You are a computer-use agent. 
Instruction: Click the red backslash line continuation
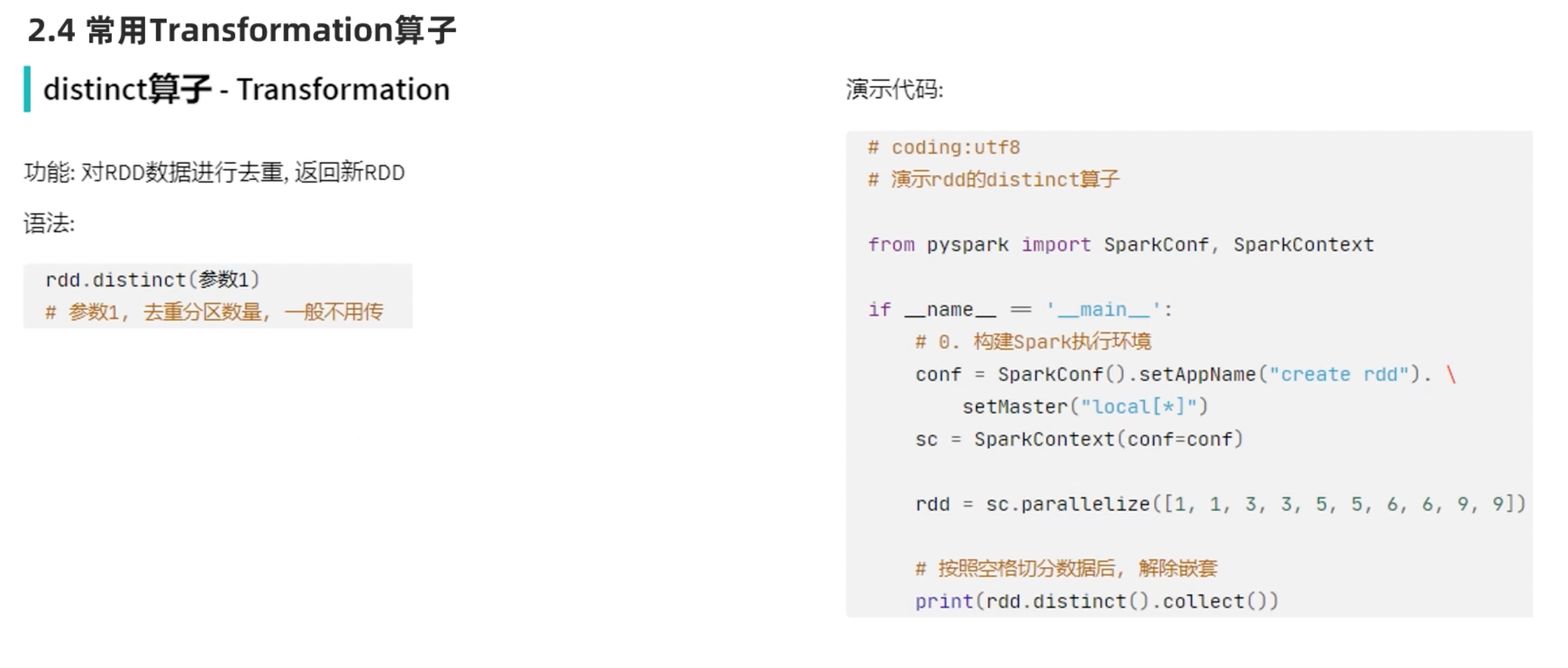click(x=1451, y=374)
